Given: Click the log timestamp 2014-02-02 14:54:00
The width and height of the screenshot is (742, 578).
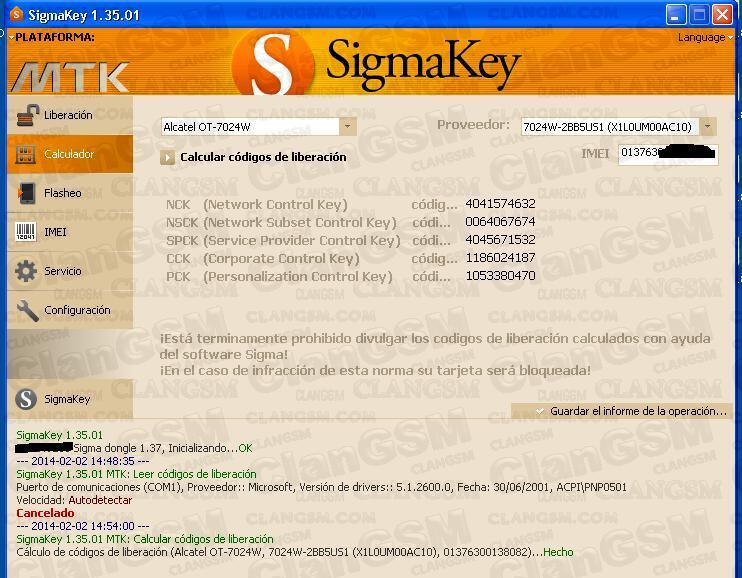Looking at the screenshot, I should [83, 526].
